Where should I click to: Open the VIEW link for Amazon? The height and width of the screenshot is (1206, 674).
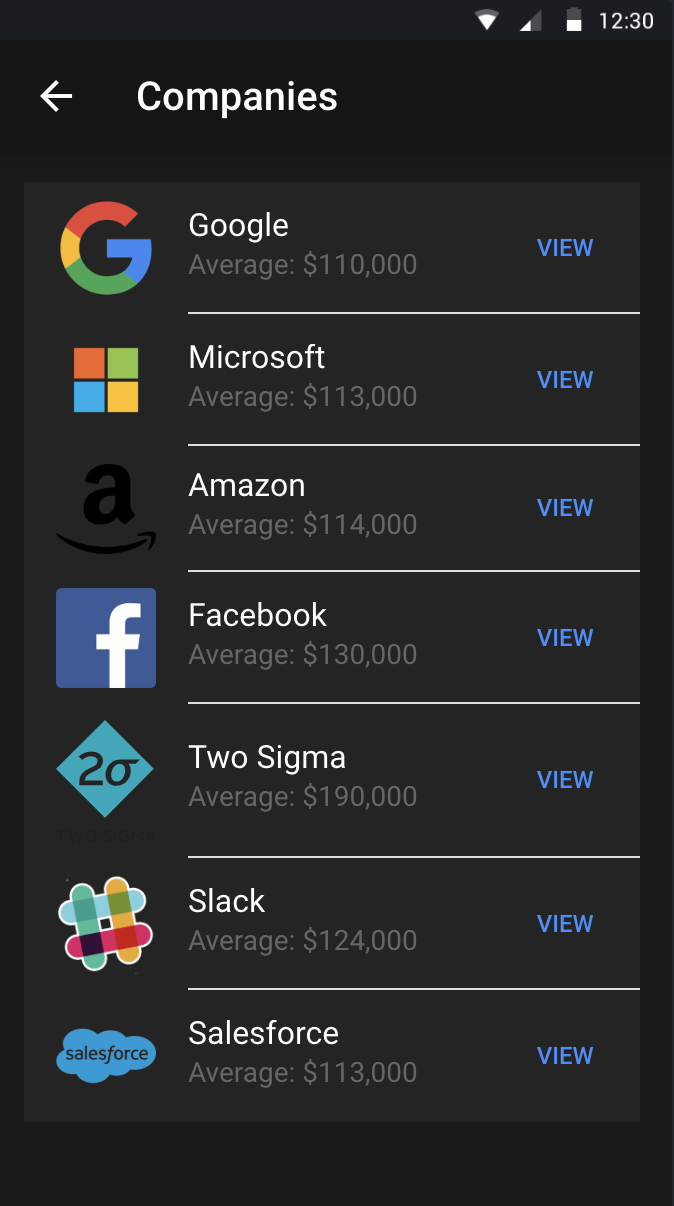pos(565,508)
